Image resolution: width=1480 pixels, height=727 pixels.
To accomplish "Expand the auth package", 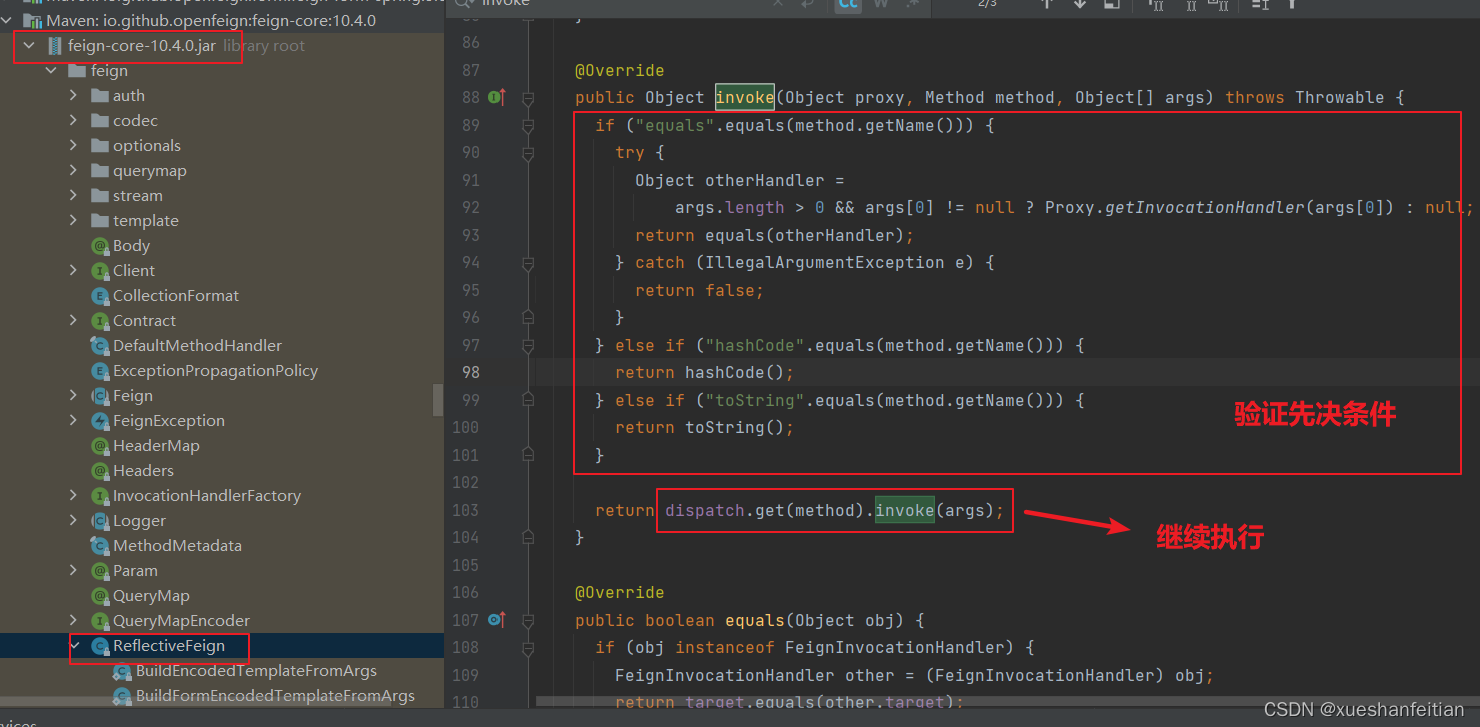I will [x=73, y=96].
